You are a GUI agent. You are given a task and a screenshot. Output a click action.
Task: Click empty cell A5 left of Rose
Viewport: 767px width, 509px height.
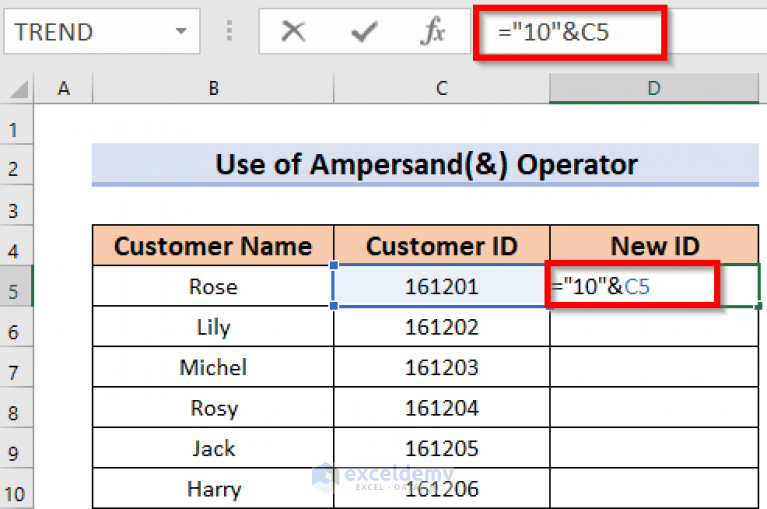tap(63, 287)
